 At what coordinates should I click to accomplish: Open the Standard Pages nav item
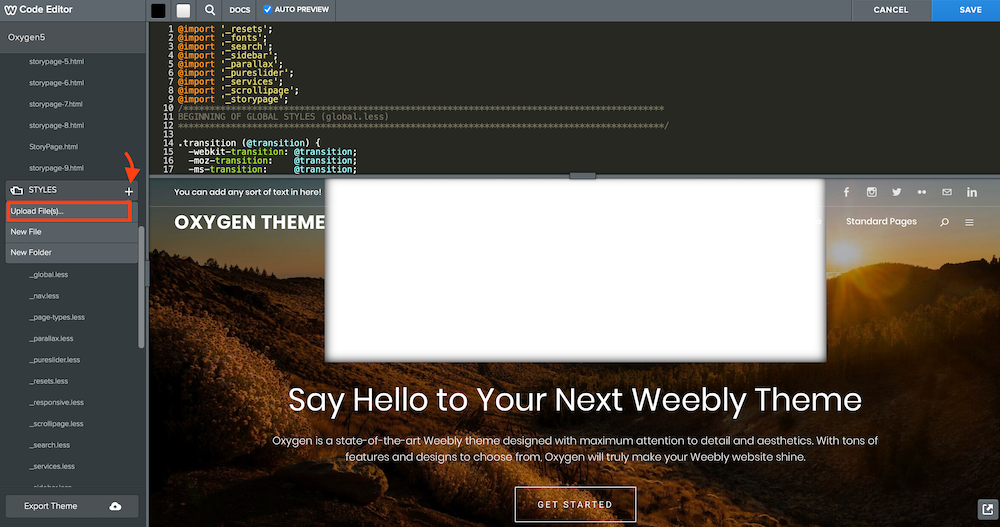[x=881, y=221]
